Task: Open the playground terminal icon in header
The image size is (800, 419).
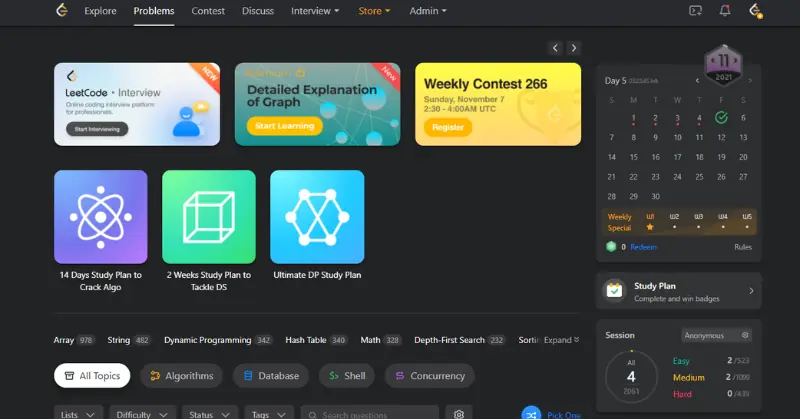Action: [695, 11]
